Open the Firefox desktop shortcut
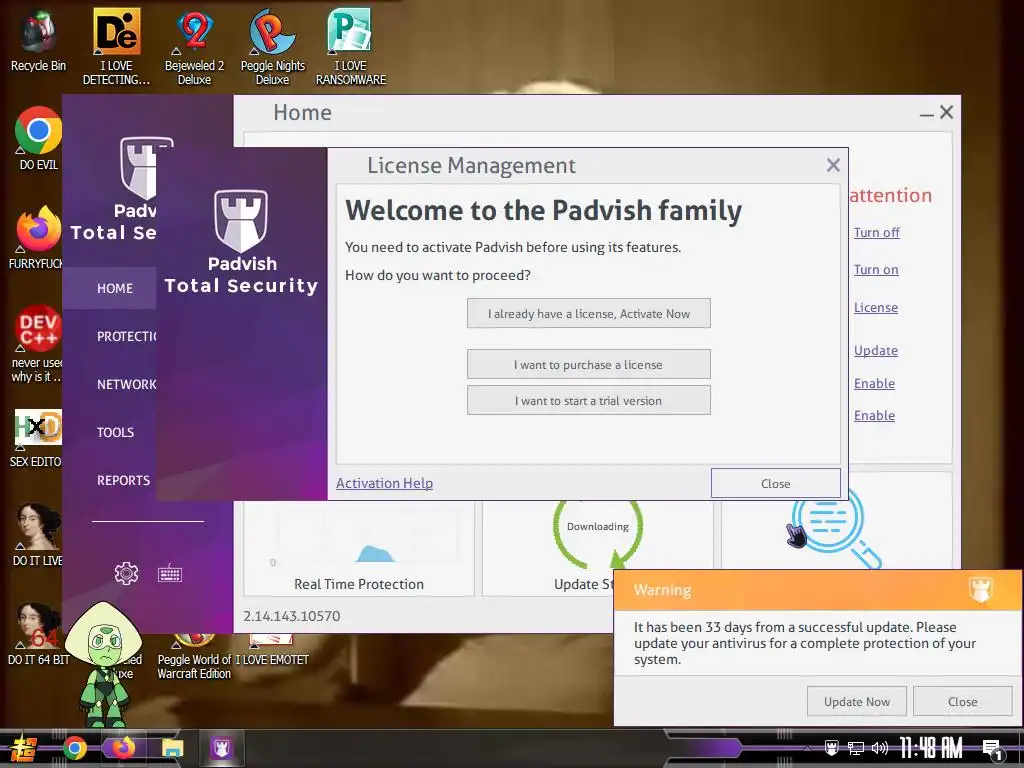The height and width of the screenshot is (768, 1024). (38, 238)
